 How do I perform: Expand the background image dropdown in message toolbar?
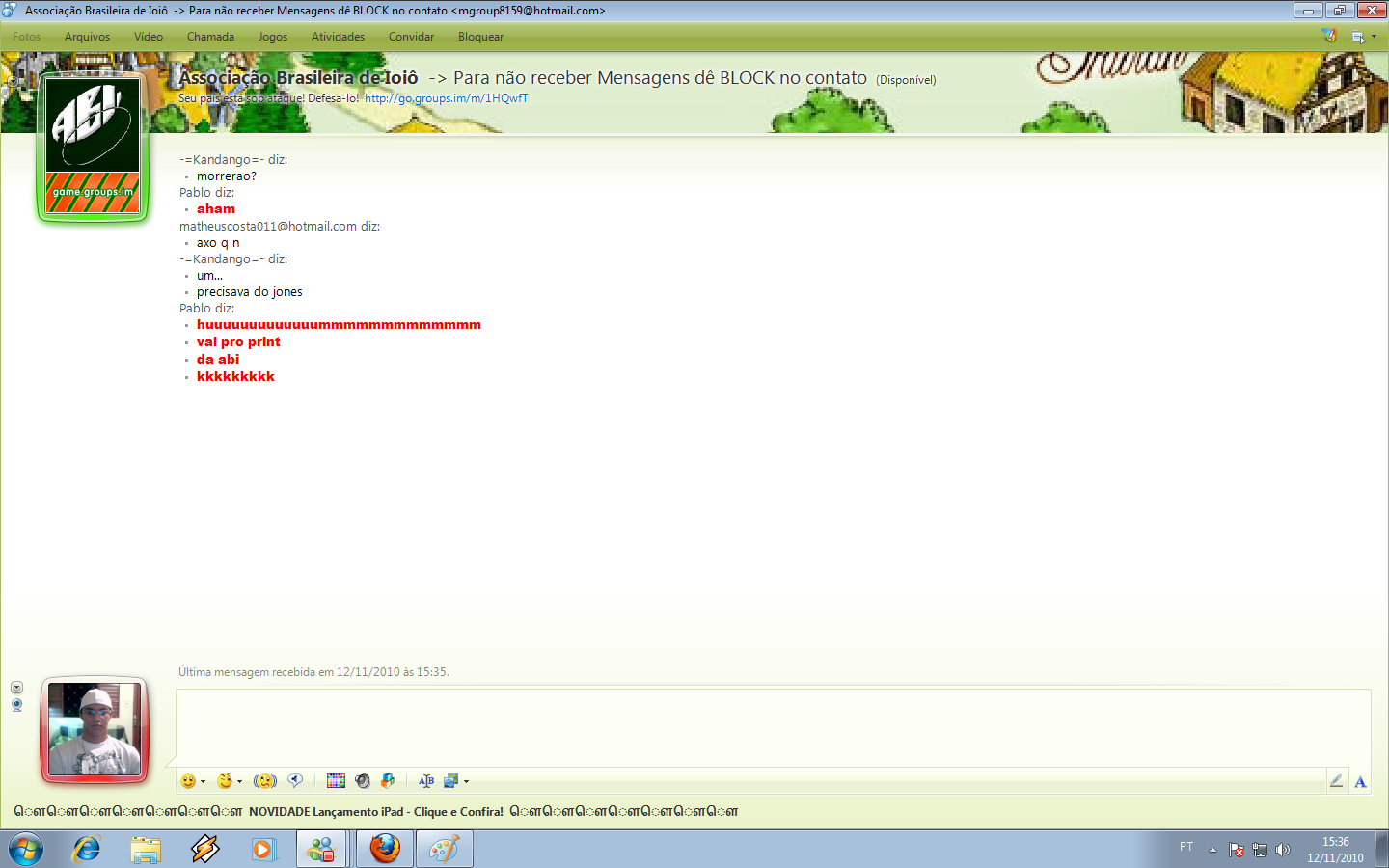466,782
